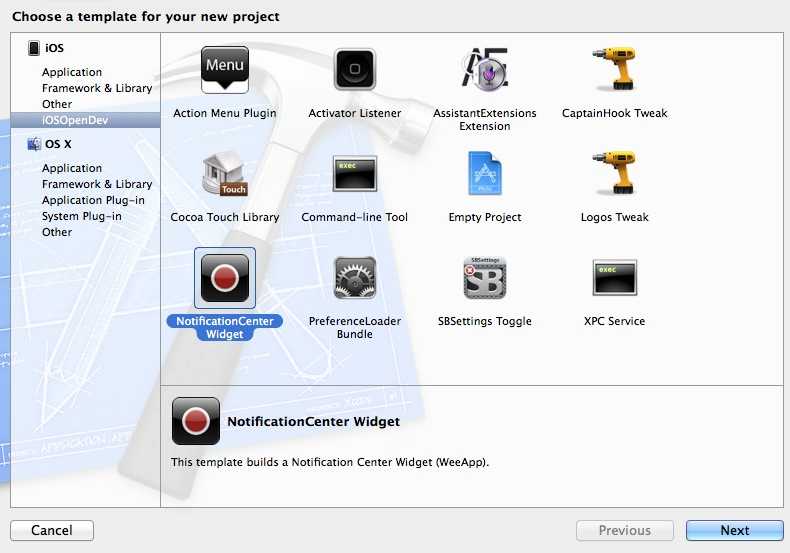Select the Application Plug-in category

(93, 200)
